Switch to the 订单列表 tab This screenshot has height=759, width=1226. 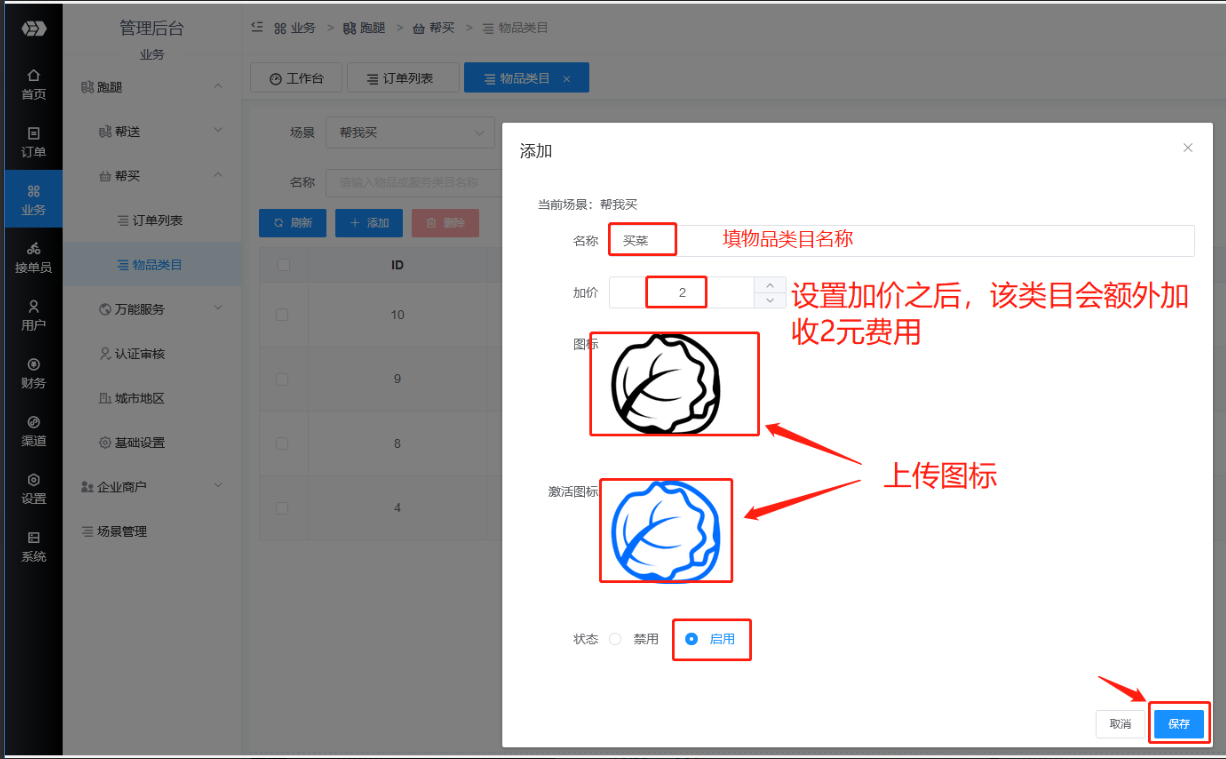tap(402, 78)
